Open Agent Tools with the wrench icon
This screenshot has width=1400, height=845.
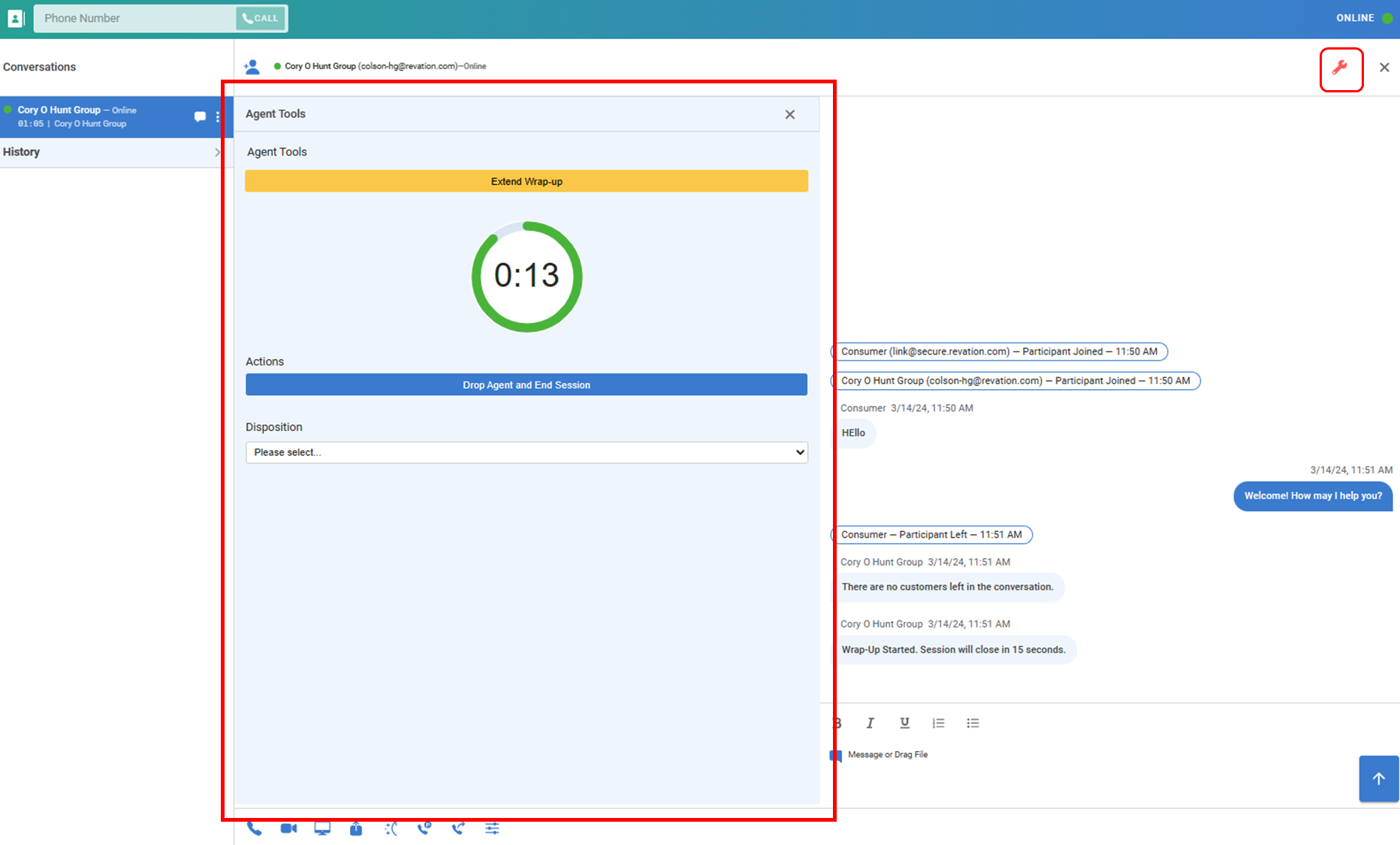point(1341,68)
